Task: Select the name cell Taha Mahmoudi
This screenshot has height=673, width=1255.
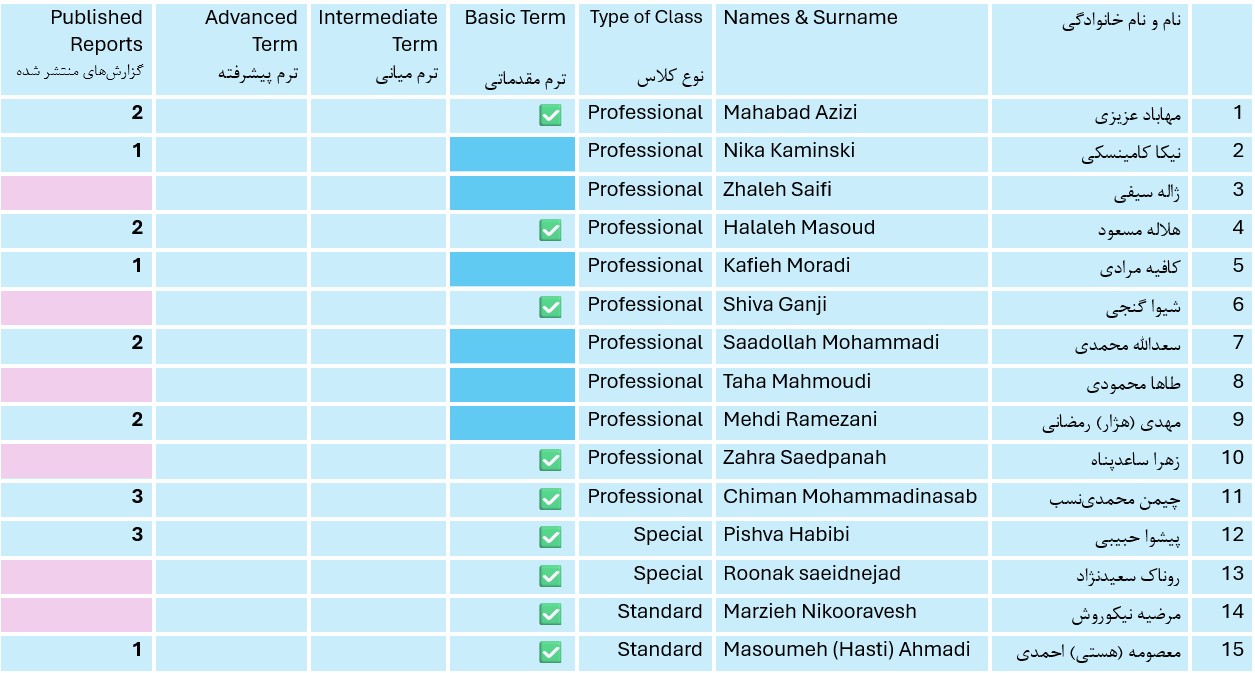Action: pos(852,383)
